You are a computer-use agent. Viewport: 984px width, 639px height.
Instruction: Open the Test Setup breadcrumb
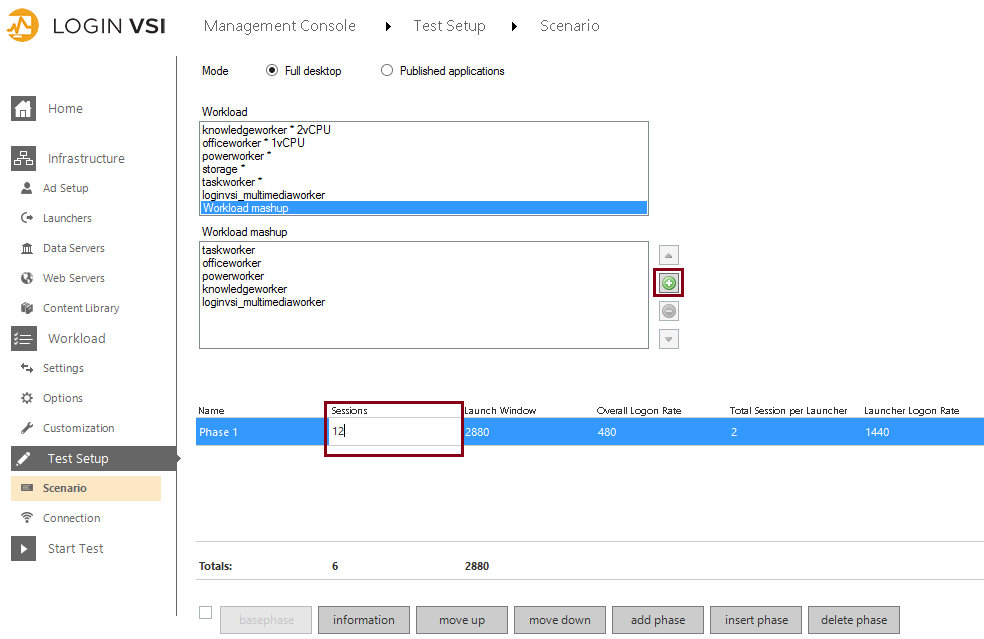tap(449, 26)
